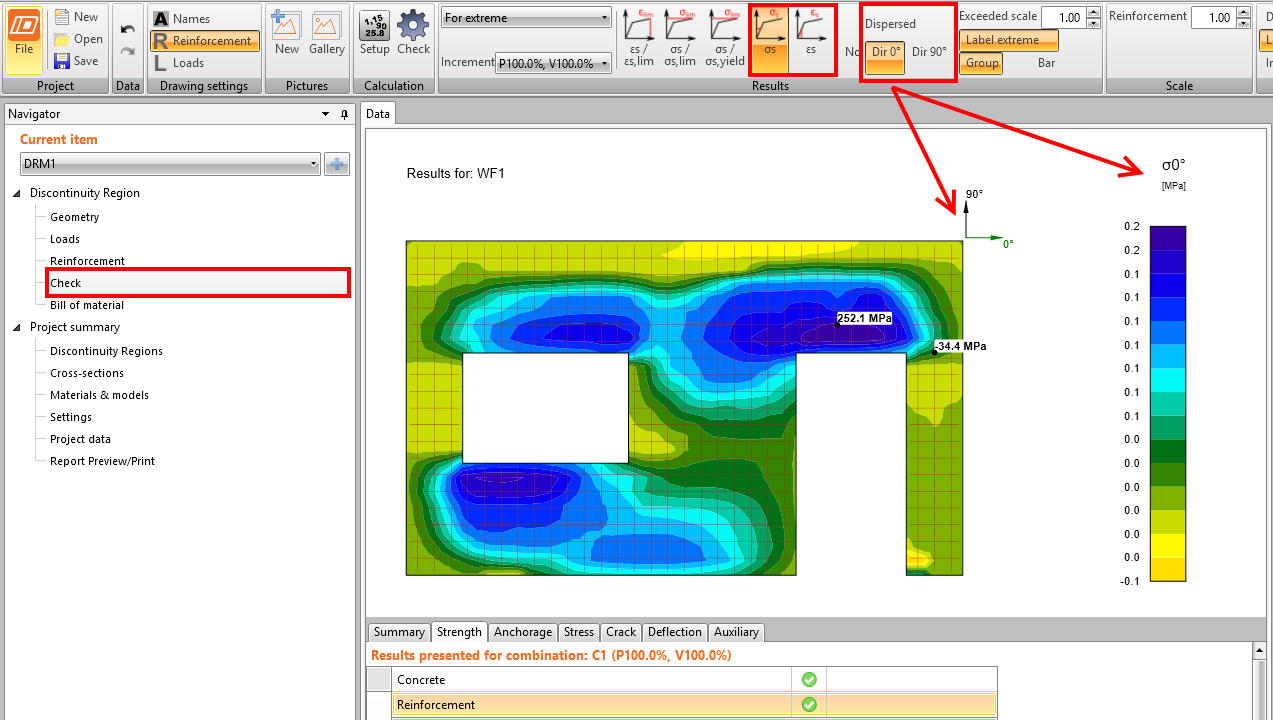Open the Increment P100.0% dropdown
This screenshot has height=720, width=1273.
pos(555,63)
